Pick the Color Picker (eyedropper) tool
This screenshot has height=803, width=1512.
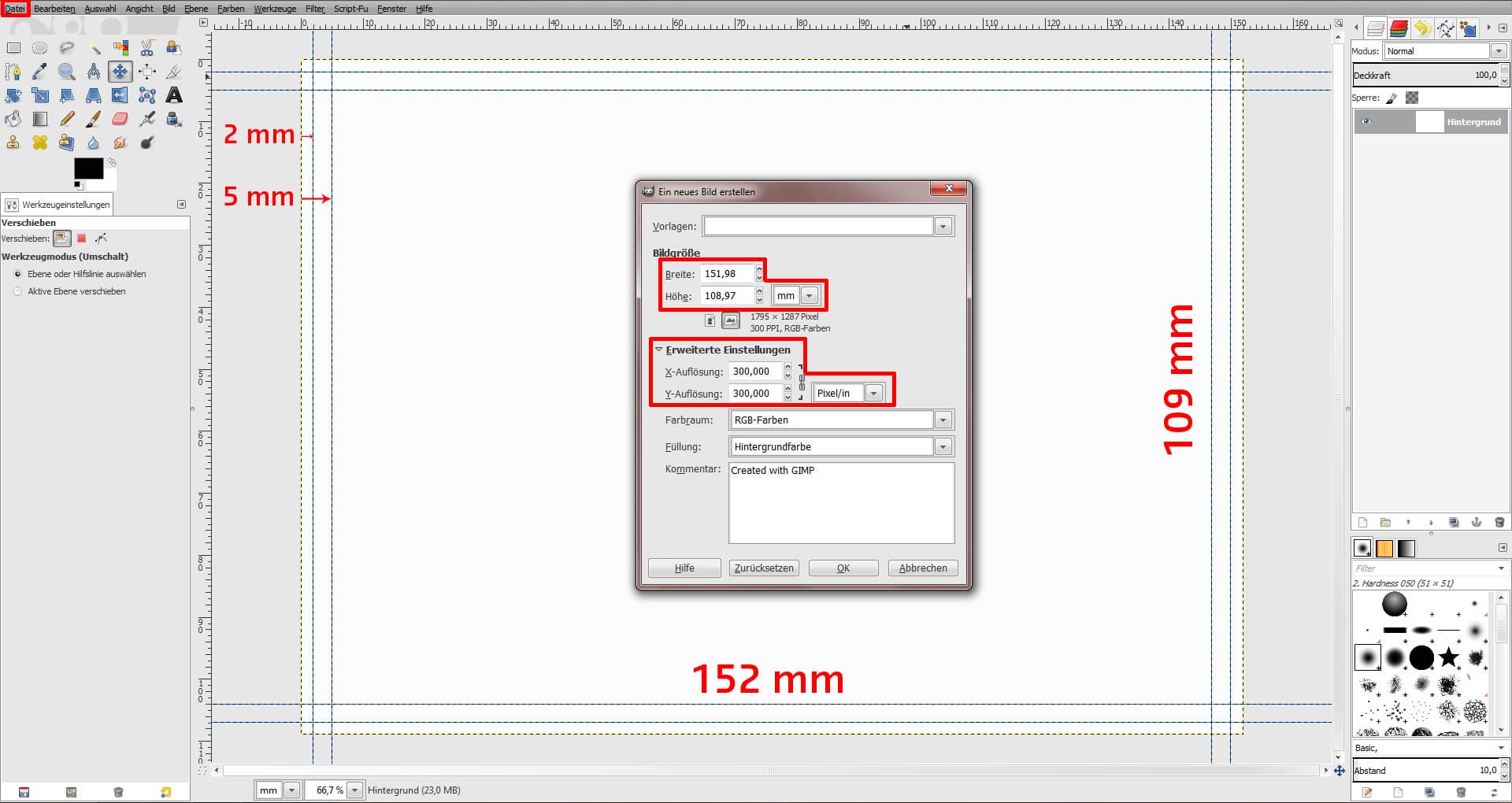click(39, 71)
